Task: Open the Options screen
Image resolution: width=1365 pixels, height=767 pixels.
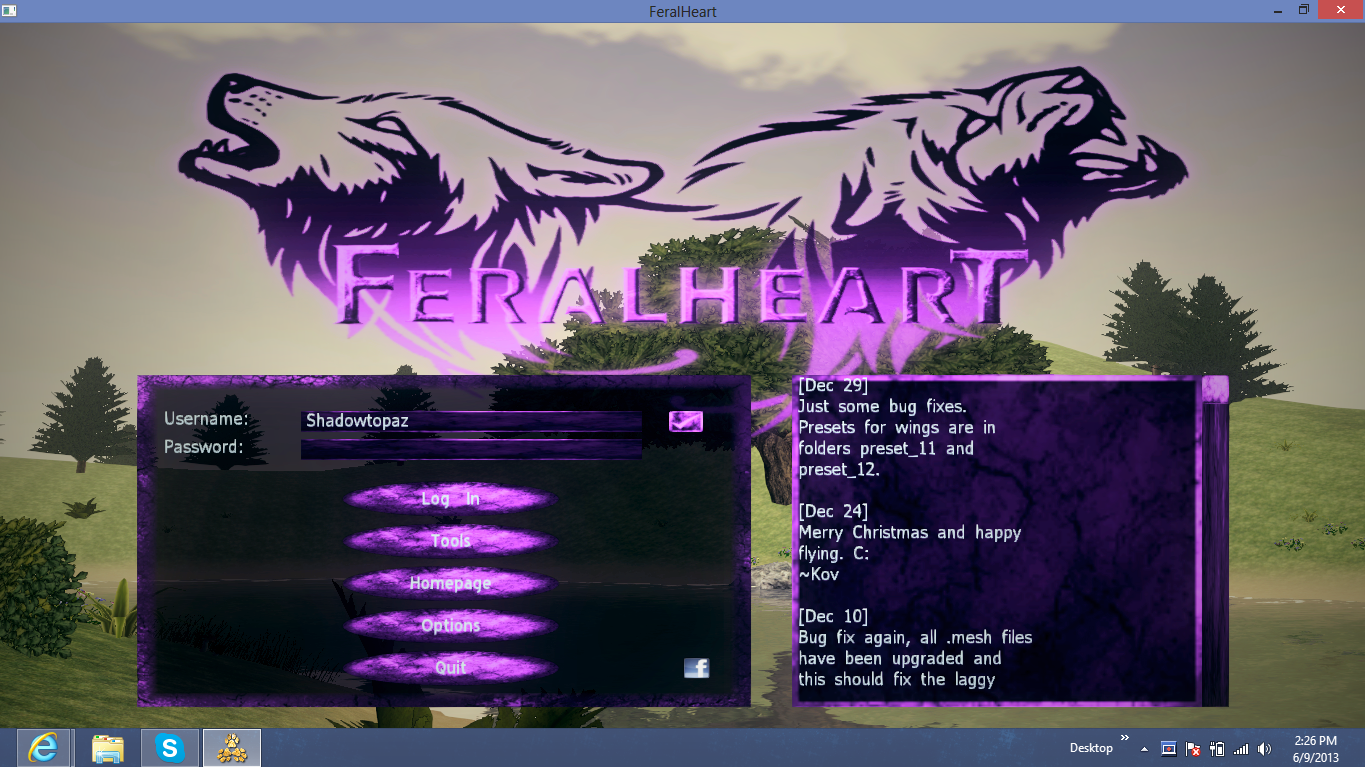Action: click(x=449, y=625)
